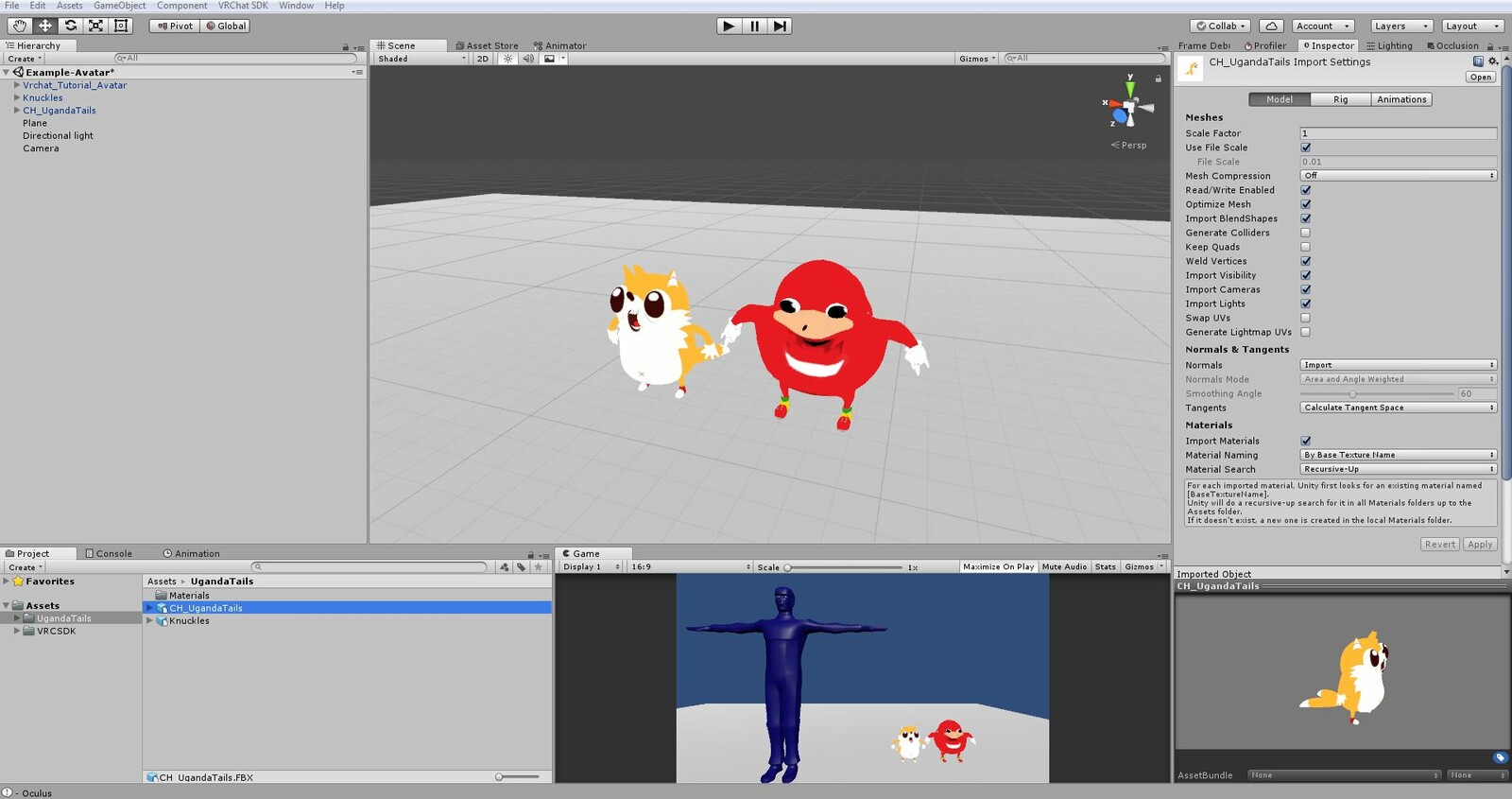Switch to the Lighting tab
Viewport: 1512px width, 799px height.
tap(1389, 45)
